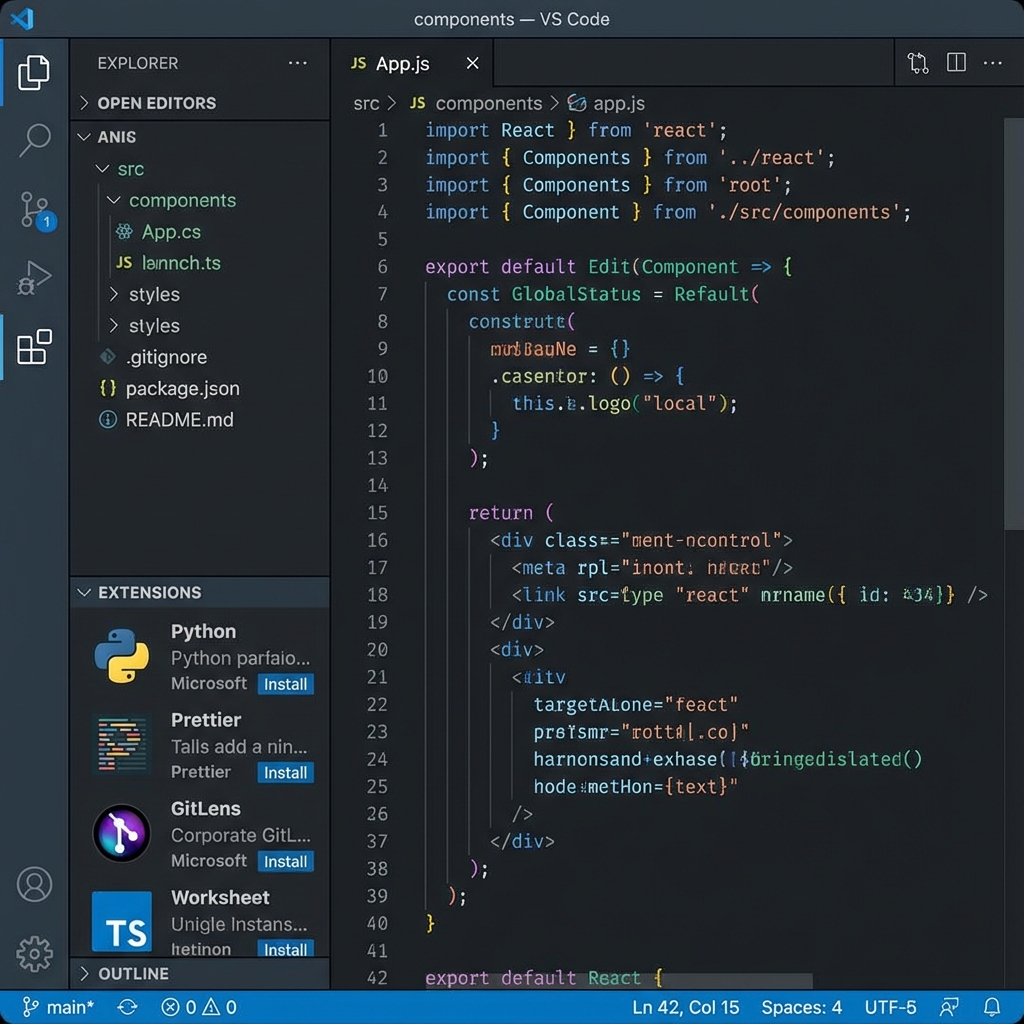The image size is (1024, 1024).
Task: Install the Prettier extension
Action: tap(285, 772)
